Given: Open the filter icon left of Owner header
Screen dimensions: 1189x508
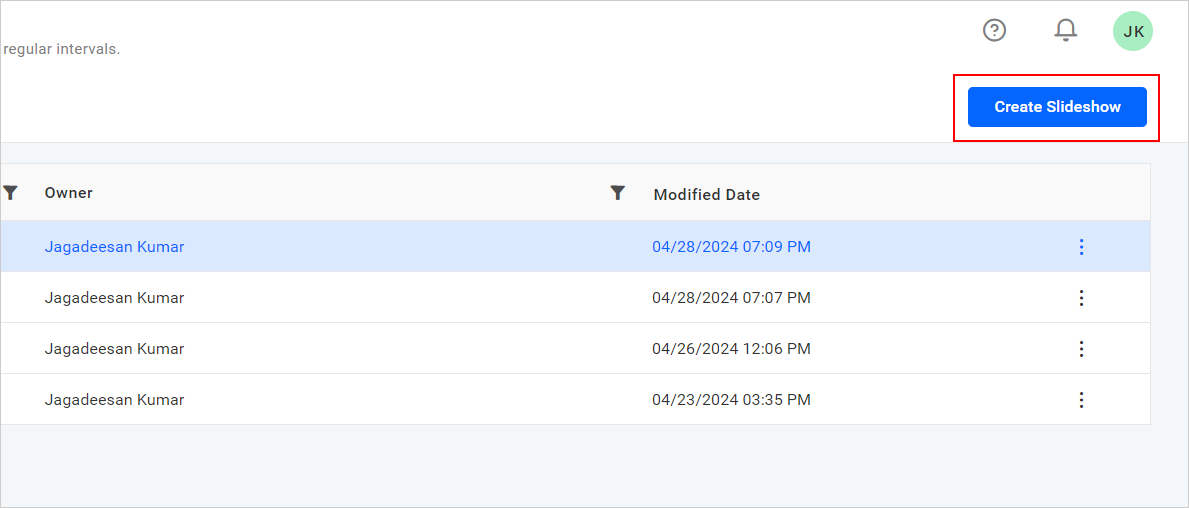Looking at the screenshot, I should [10, 193].
